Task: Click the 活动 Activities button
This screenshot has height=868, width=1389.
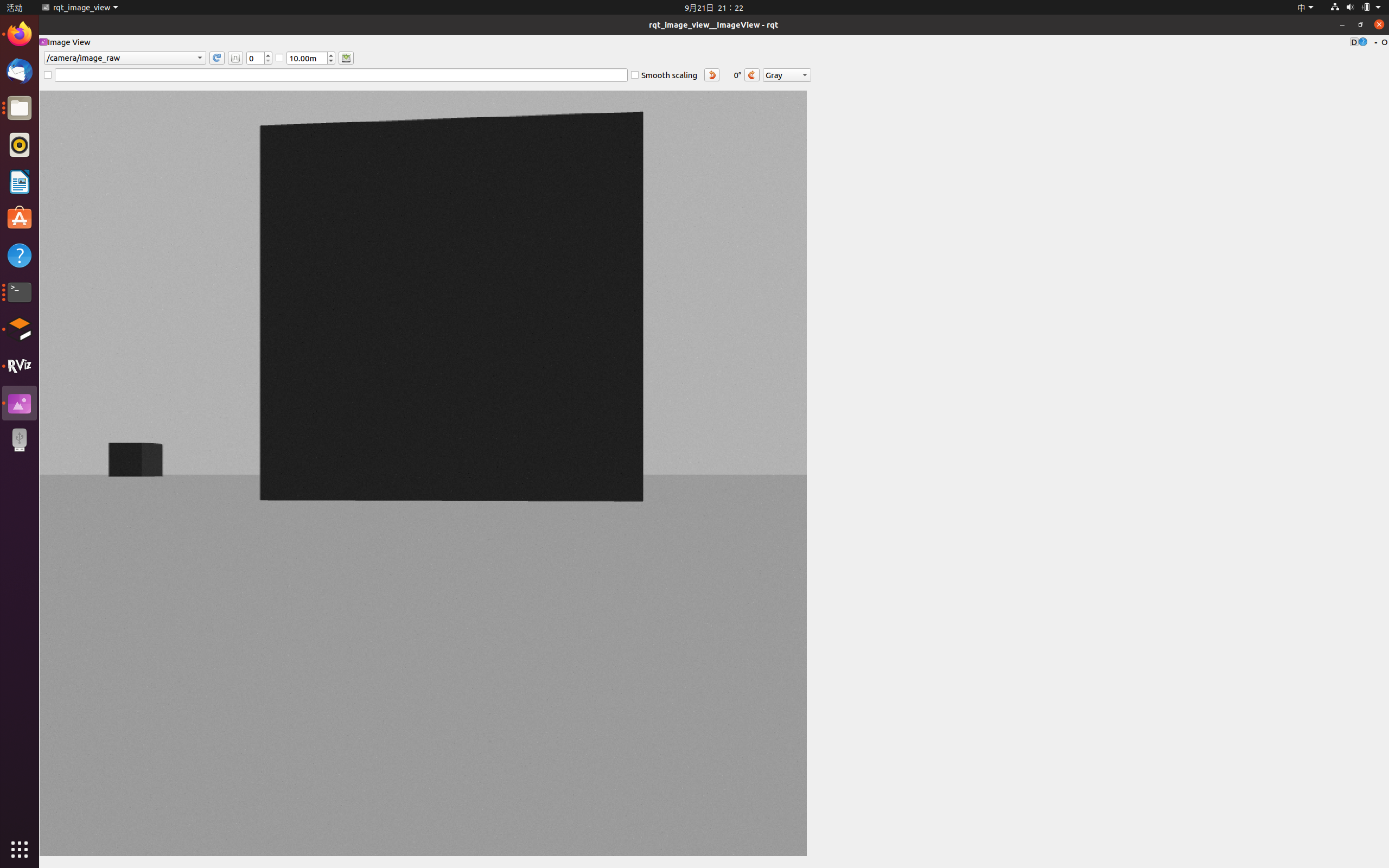Action: coord(14,8)
